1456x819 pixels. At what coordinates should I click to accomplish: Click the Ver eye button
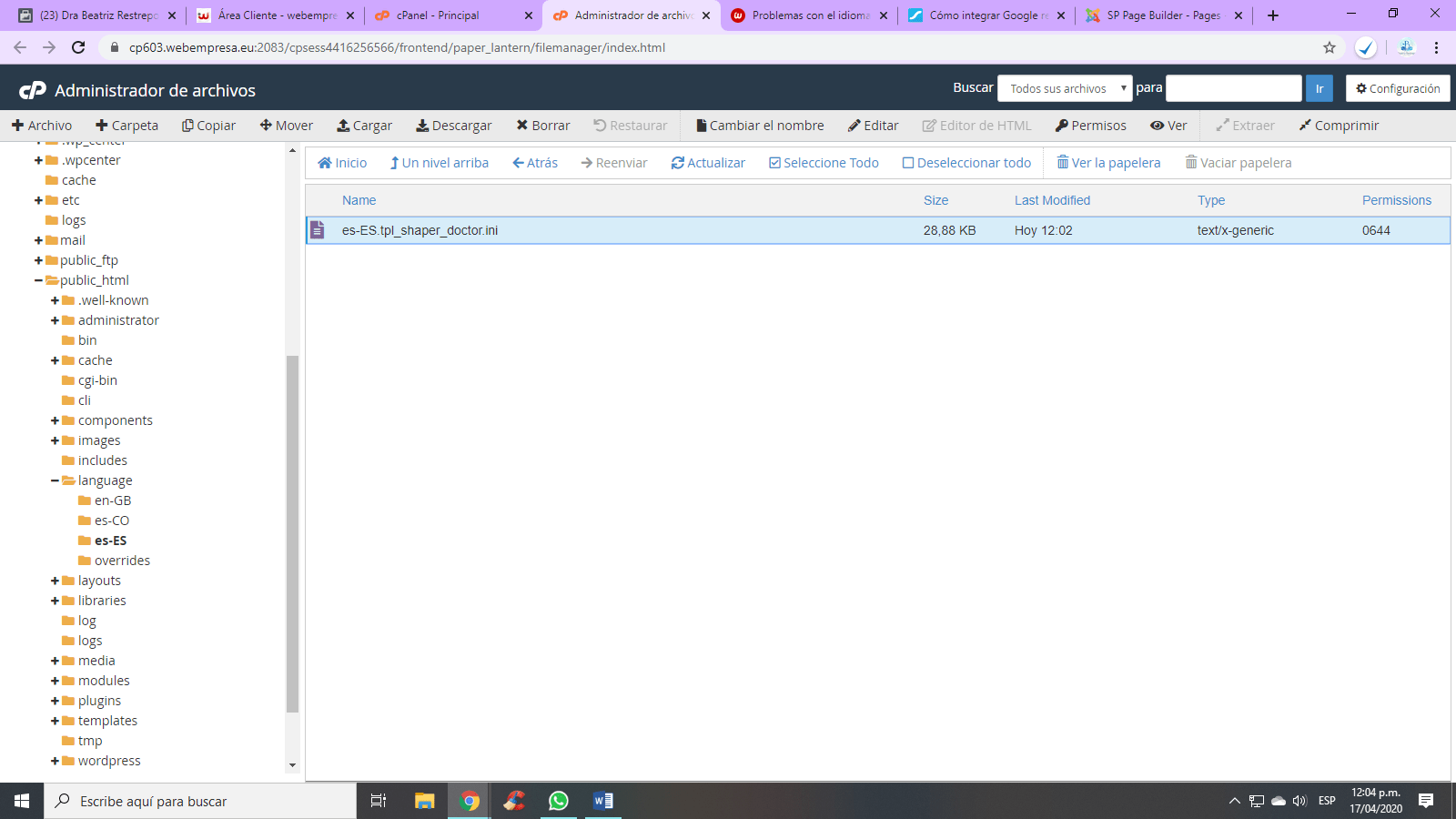(x=1168, y=126)
